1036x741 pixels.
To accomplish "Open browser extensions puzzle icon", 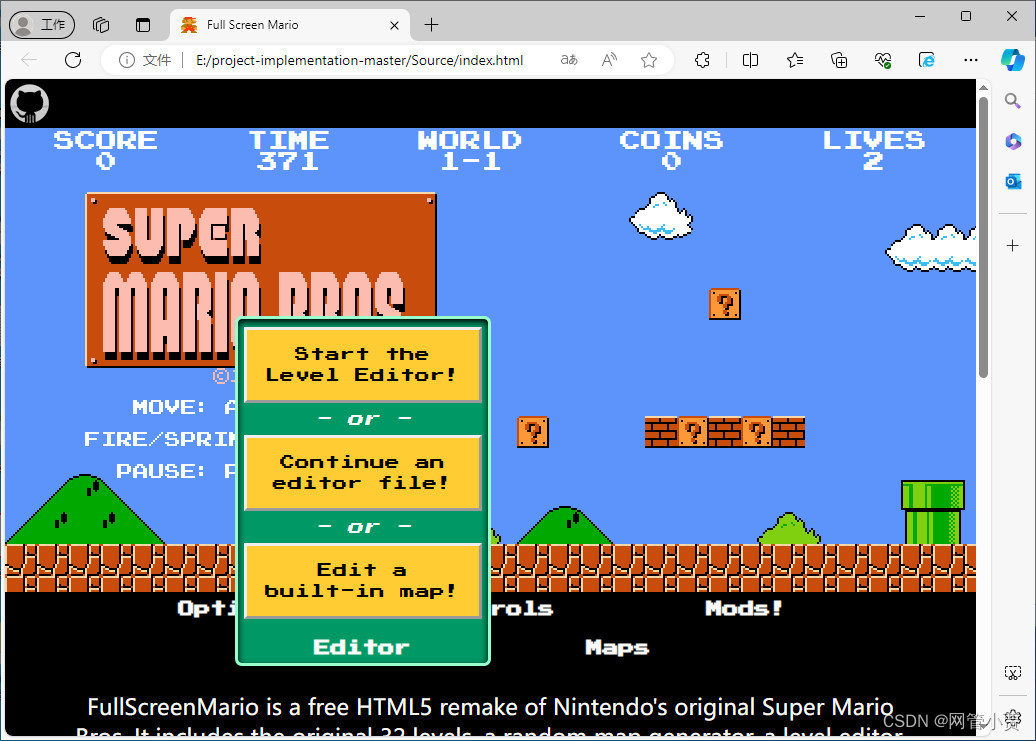I will (702, 60).
